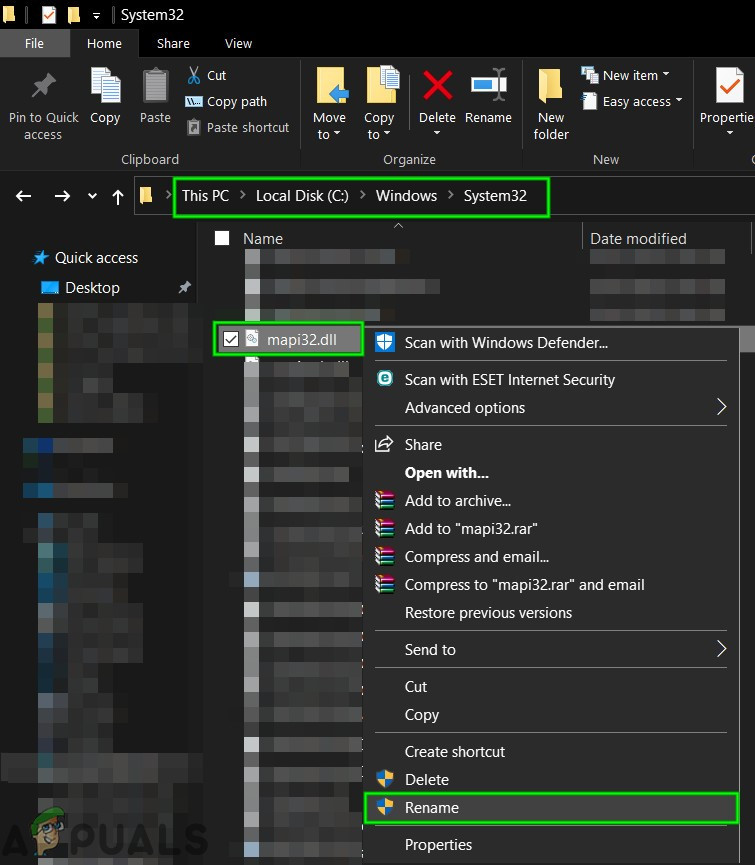
Task: Navigate up one folder with up arrow
Action: click(118, 196)
